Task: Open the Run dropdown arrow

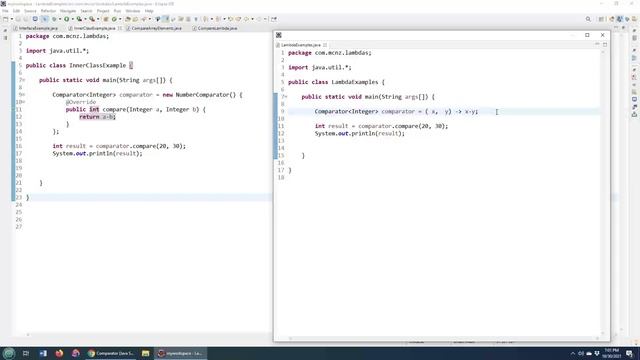Action: 73,19
